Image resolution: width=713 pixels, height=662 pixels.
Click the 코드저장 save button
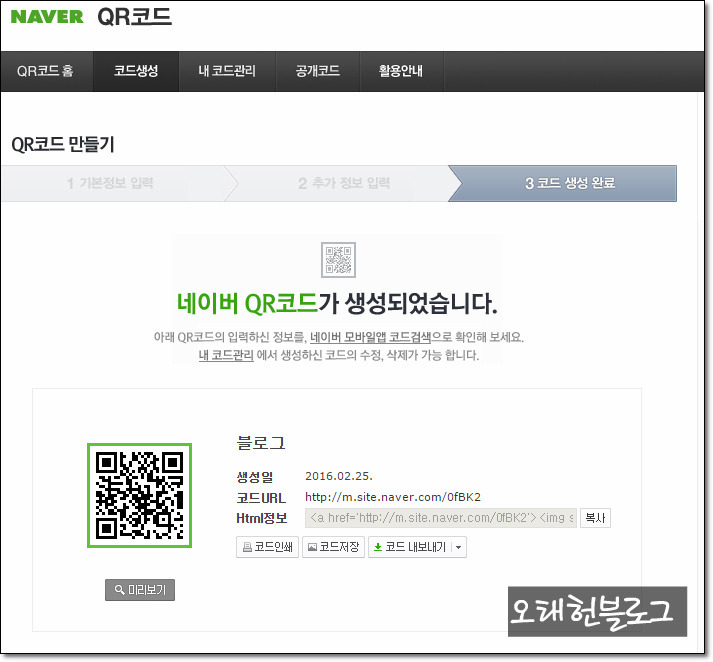333,547
